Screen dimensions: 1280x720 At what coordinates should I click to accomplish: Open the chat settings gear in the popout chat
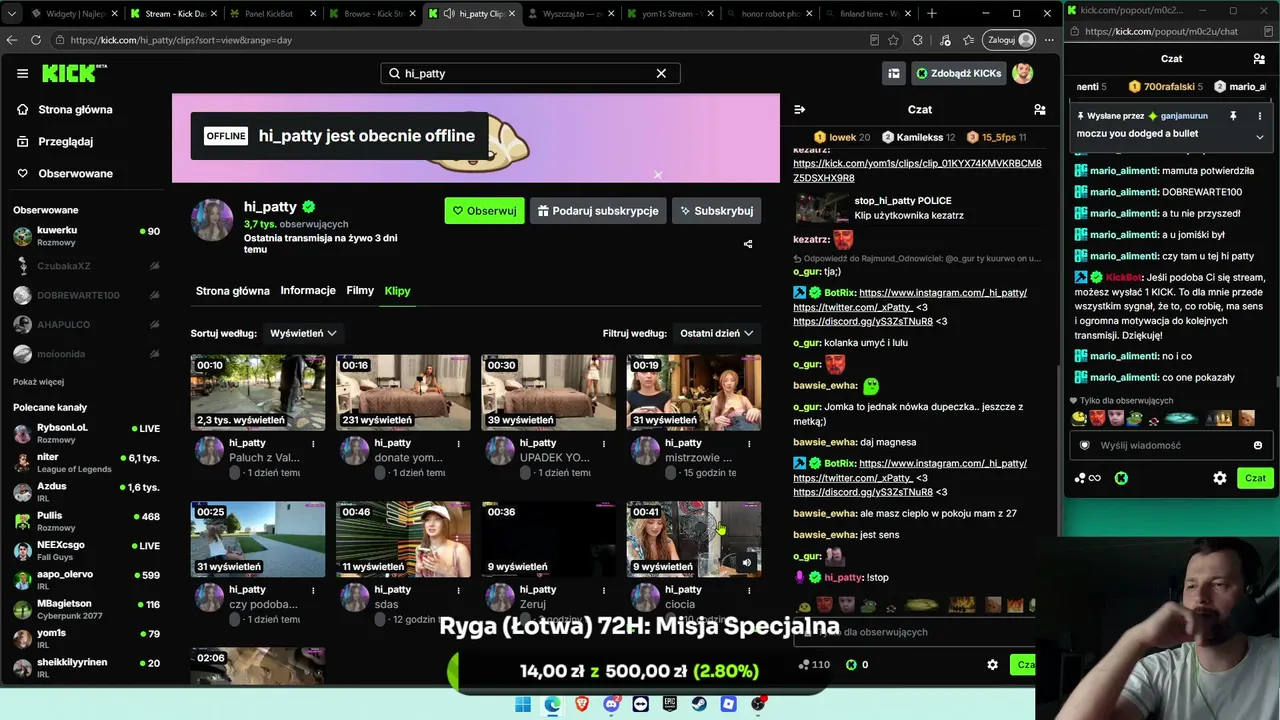click(x=1220, y=478)
